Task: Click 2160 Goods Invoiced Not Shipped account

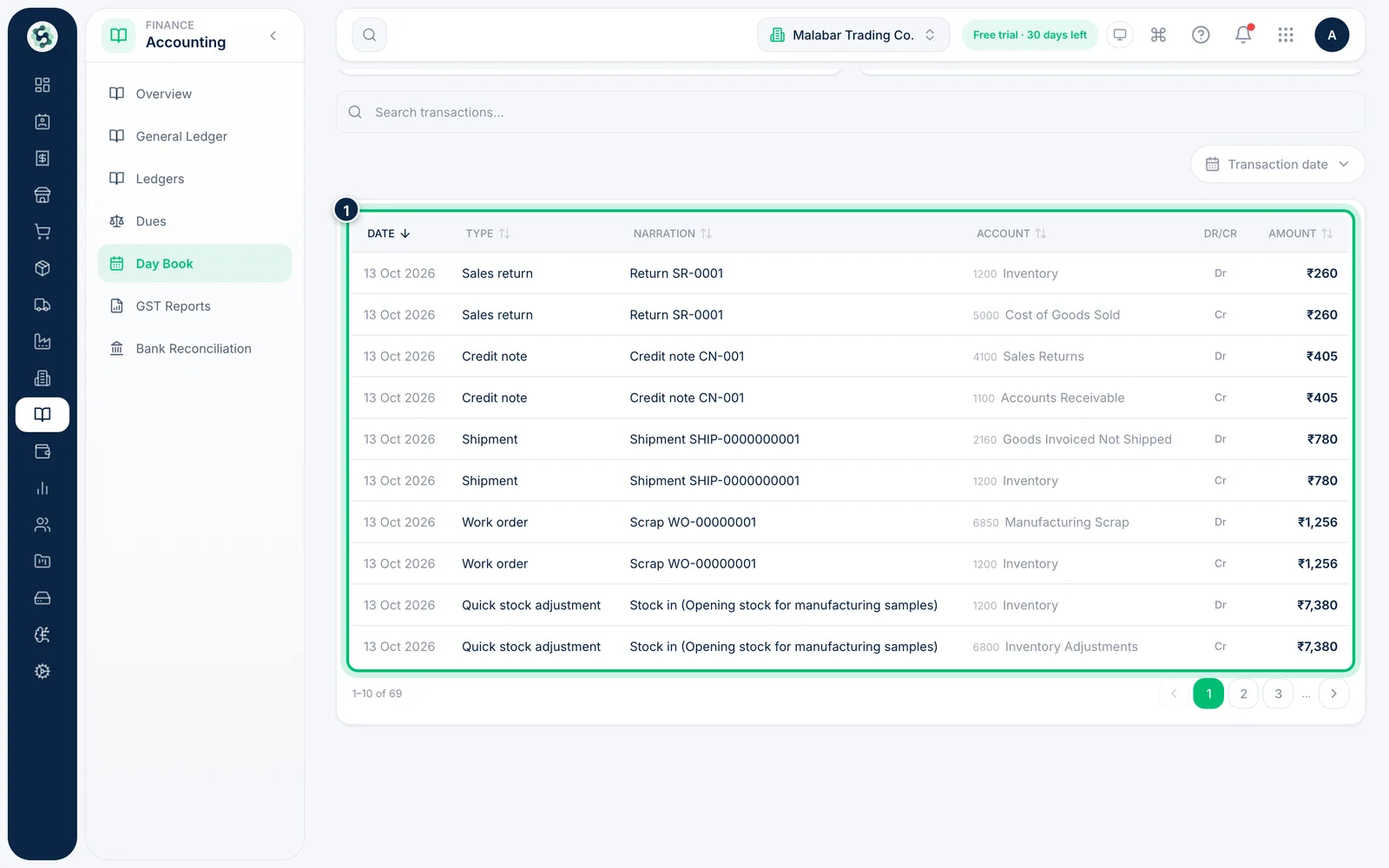Action: point(1072,439)
